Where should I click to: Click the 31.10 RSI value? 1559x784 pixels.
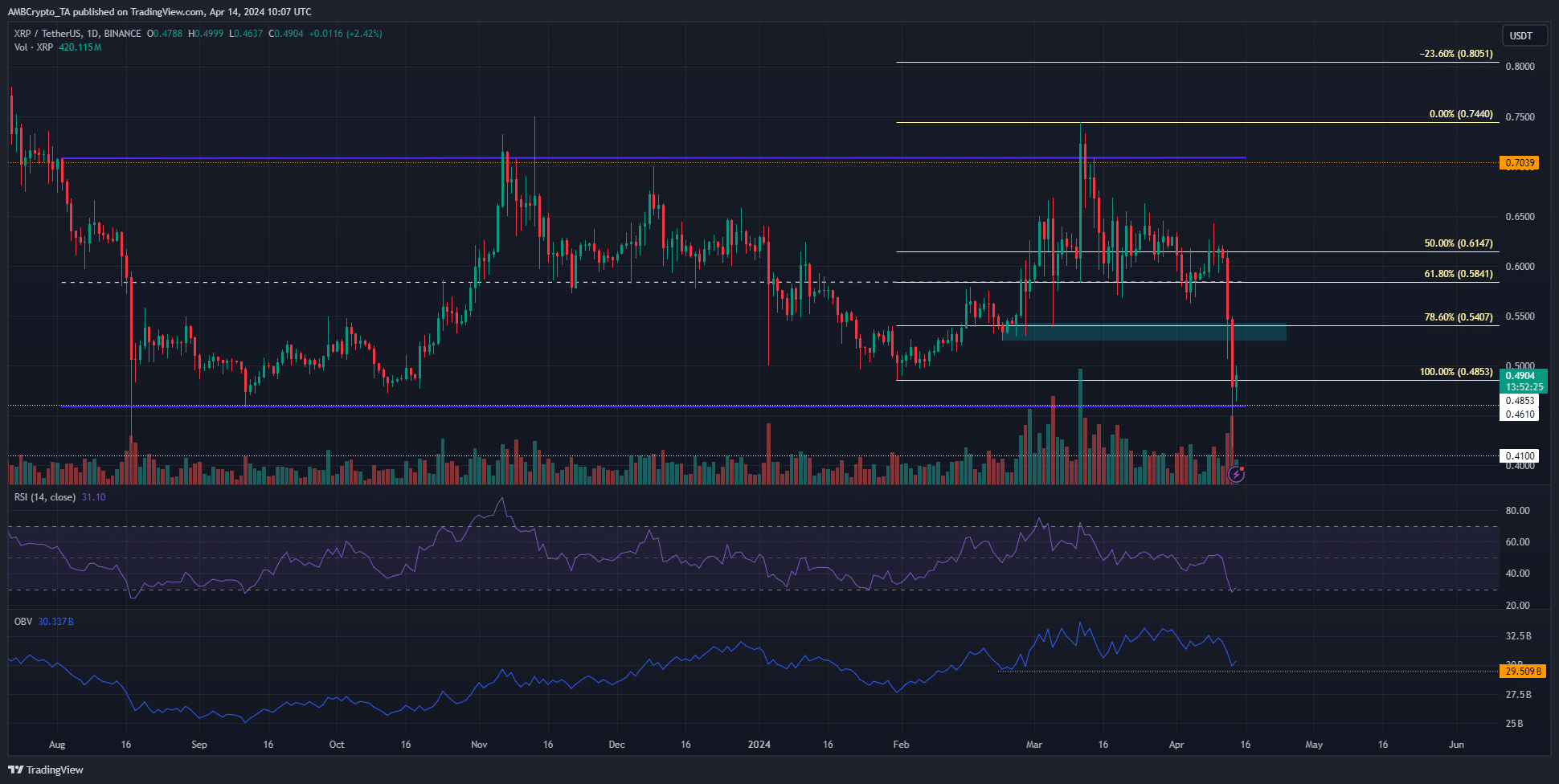point(94,497)
